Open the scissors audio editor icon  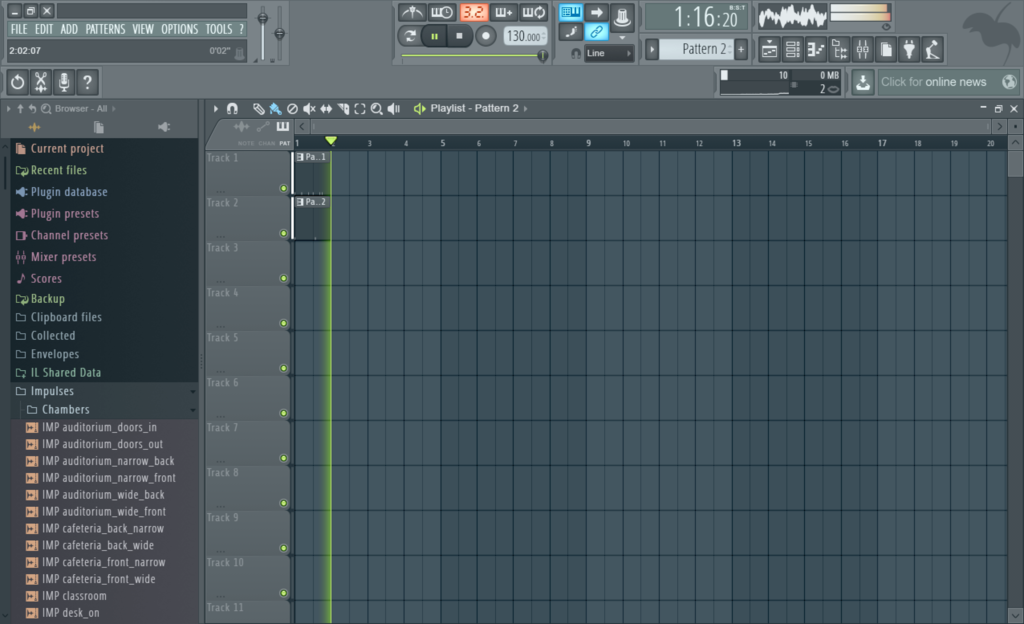40,82
